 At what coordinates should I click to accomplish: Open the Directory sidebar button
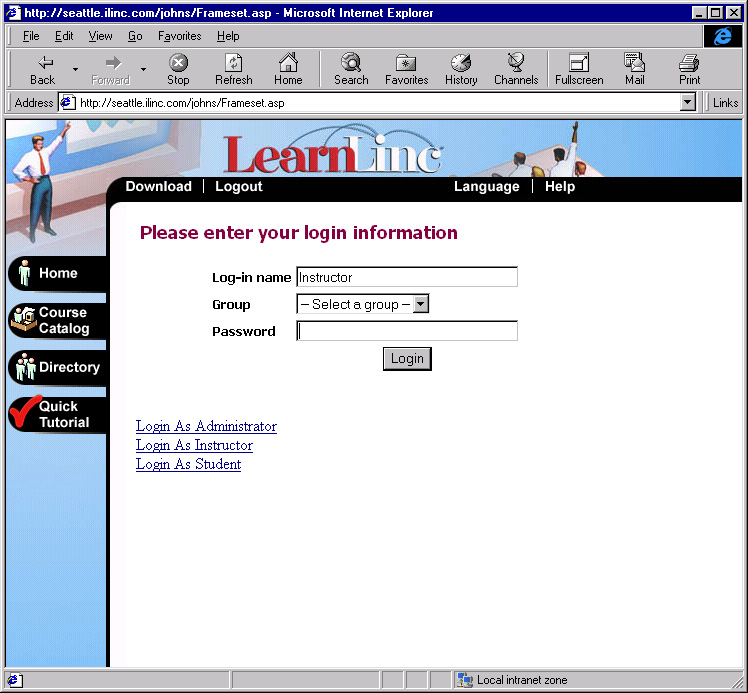(x=58, y=367)
